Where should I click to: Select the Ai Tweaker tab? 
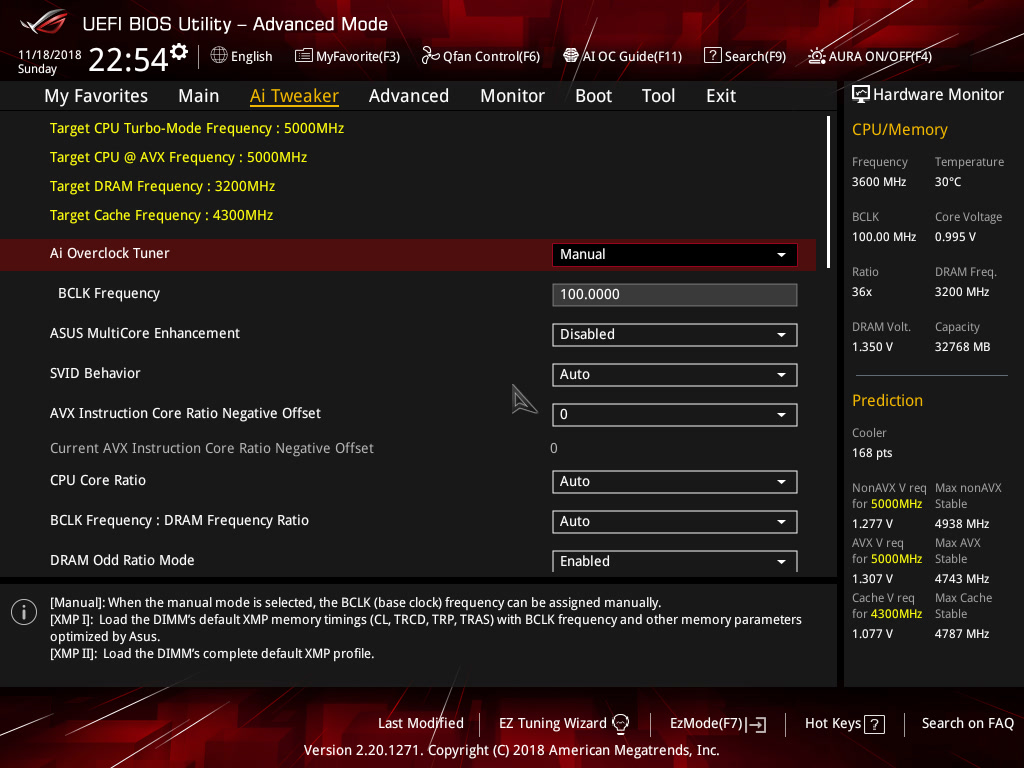(x=294, y=96)
